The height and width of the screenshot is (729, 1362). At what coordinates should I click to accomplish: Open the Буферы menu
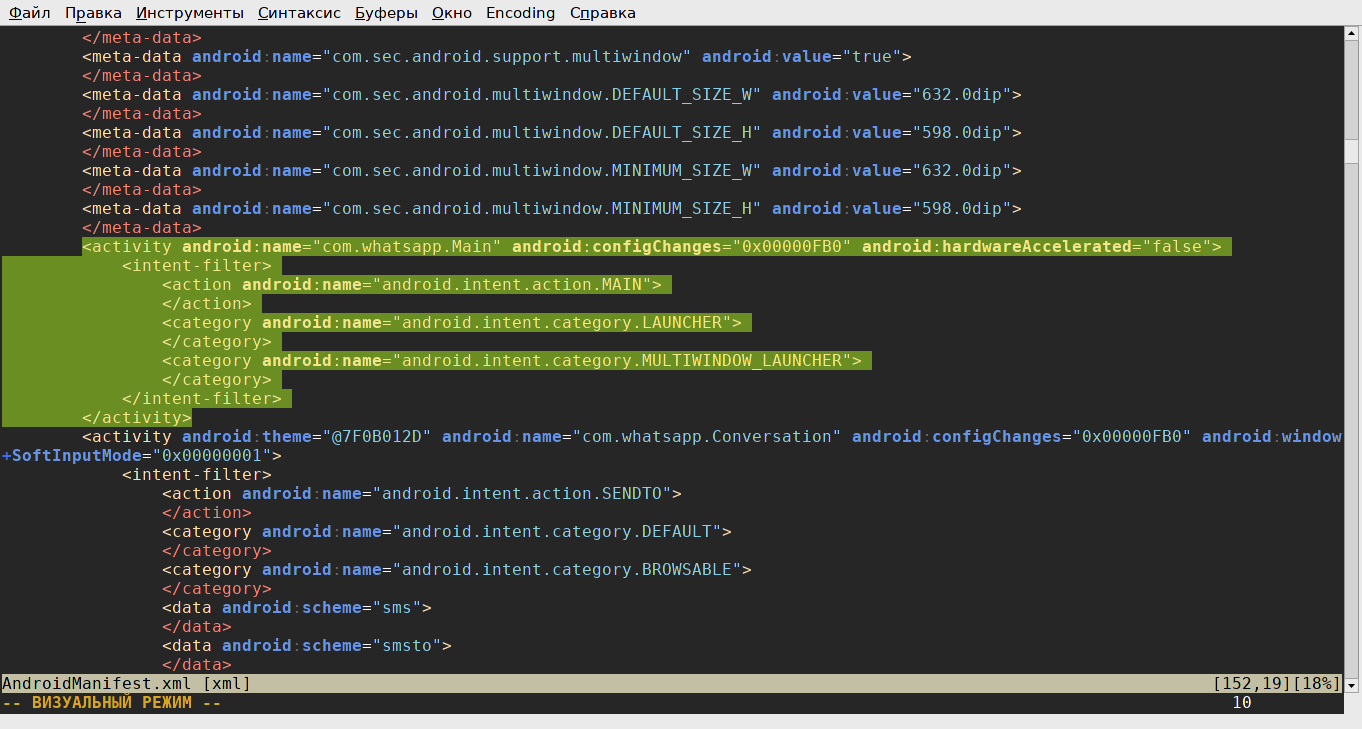tap(386, 13)
